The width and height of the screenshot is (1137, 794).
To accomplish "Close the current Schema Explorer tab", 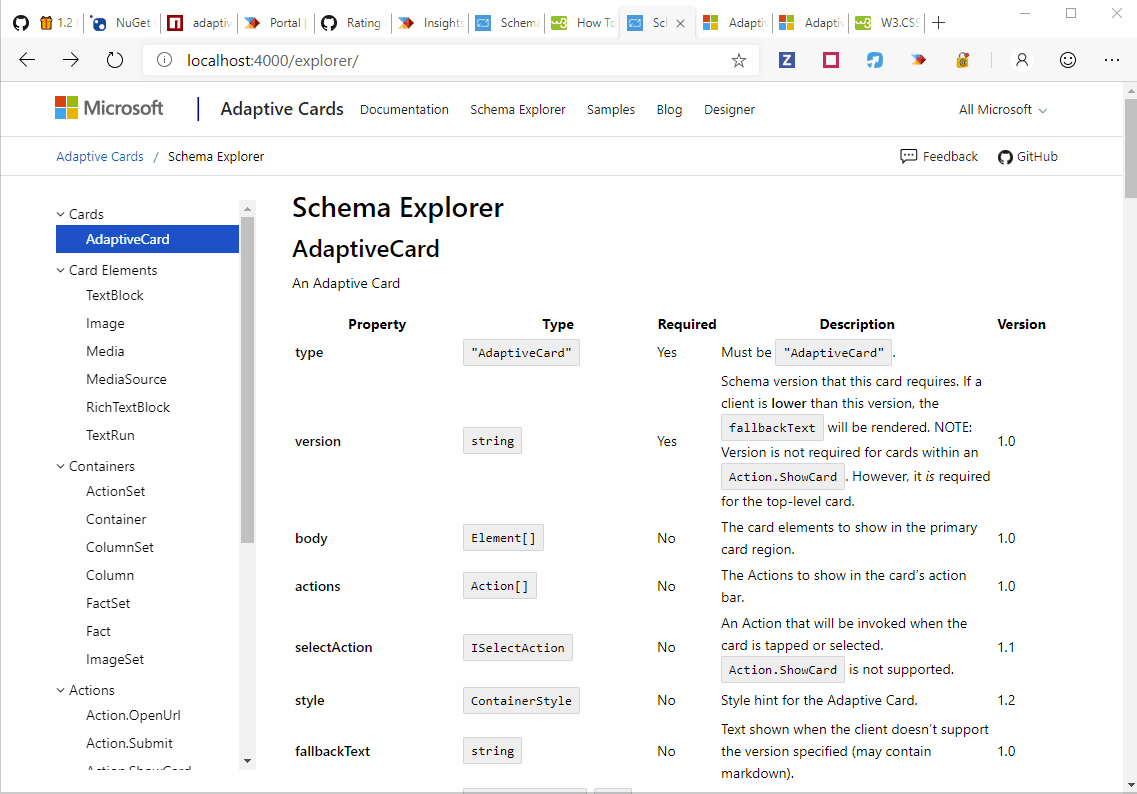I will 680,23.
